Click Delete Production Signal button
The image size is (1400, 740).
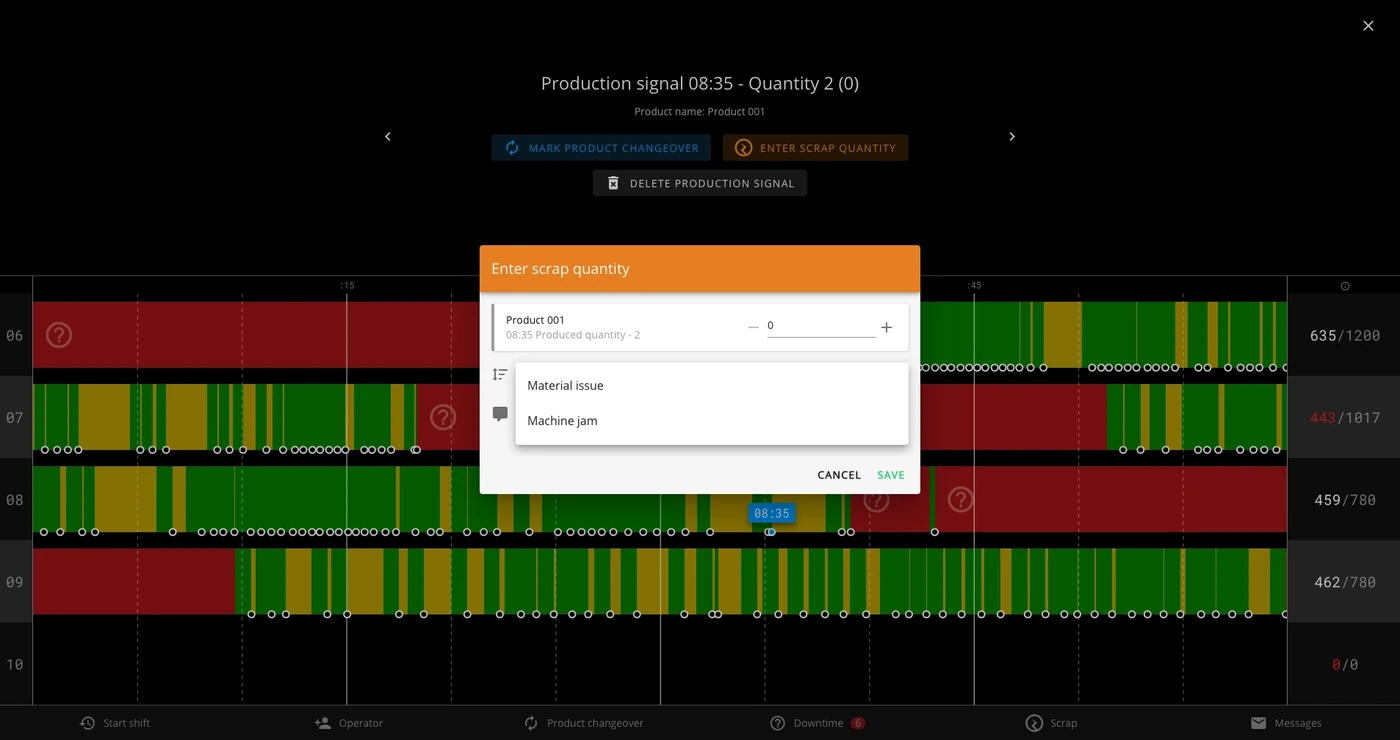tap(700, 183)
